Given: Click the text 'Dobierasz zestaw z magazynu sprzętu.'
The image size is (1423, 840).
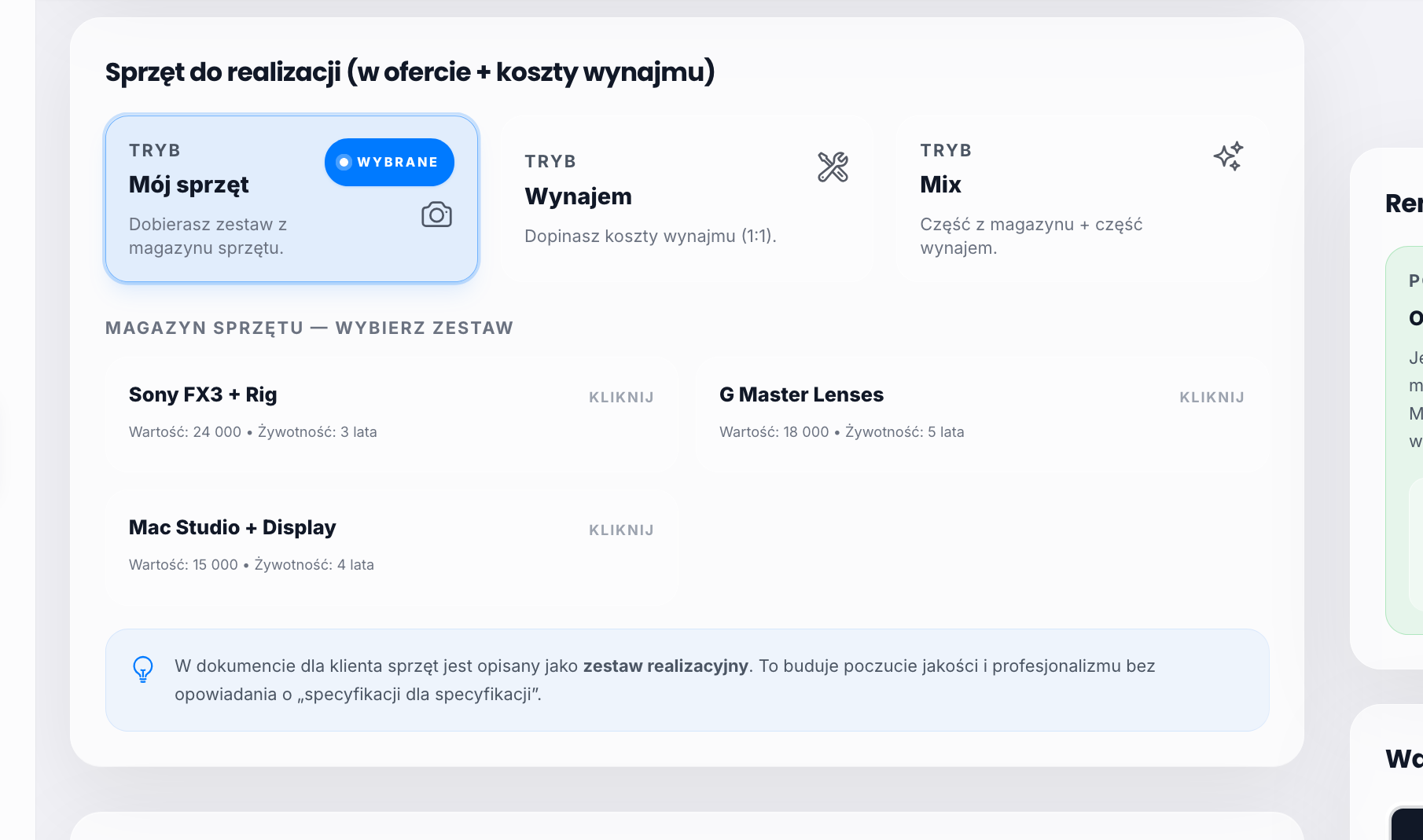Looking at the screenshot, I should (208, 237).
